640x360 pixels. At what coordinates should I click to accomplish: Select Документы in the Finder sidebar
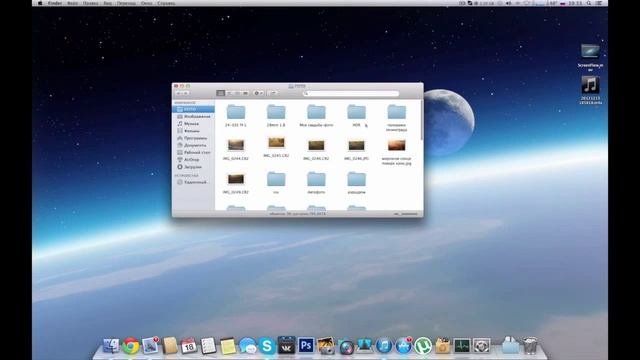pos(193,145)
